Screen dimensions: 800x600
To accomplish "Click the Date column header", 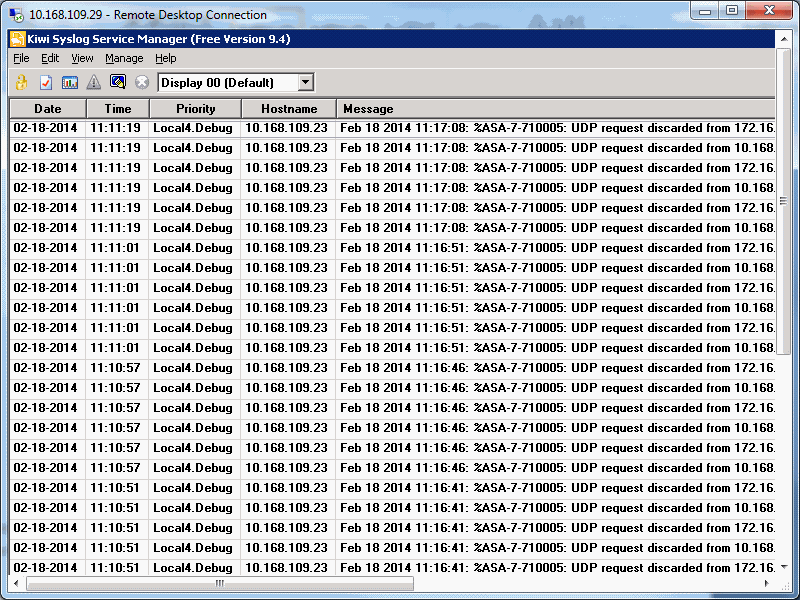I will point(48,109).
